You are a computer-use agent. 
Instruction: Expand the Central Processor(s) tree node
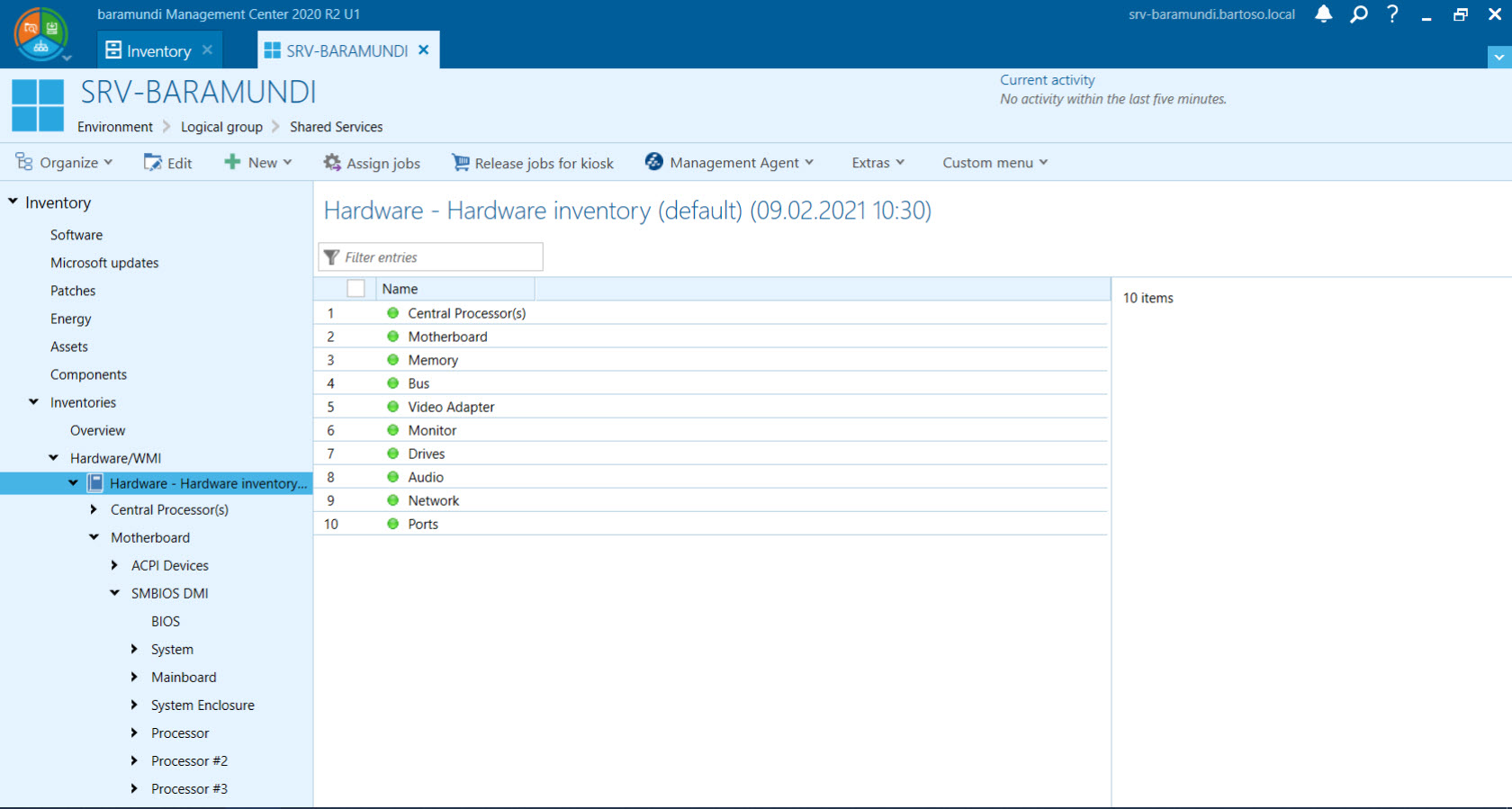point(94,509)
